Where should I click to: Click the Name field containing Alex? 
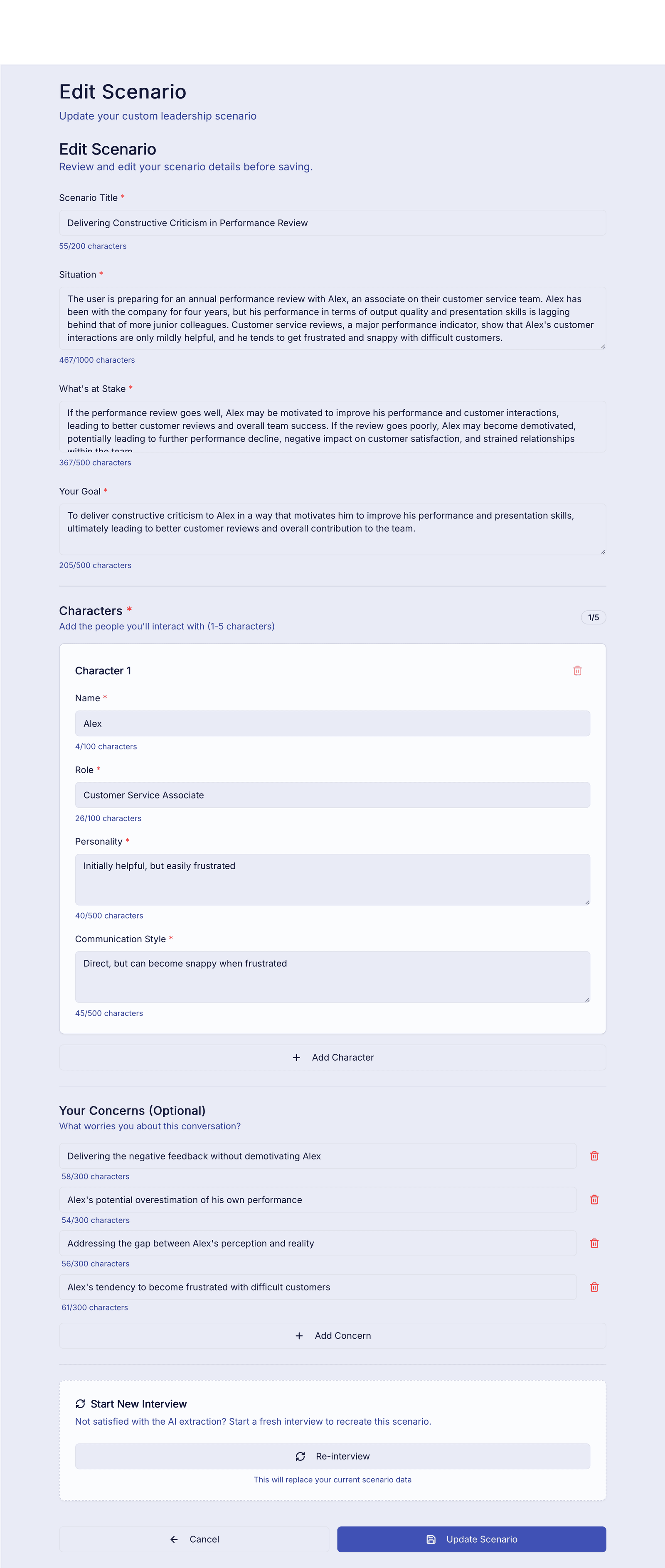(x=332, y=723)
